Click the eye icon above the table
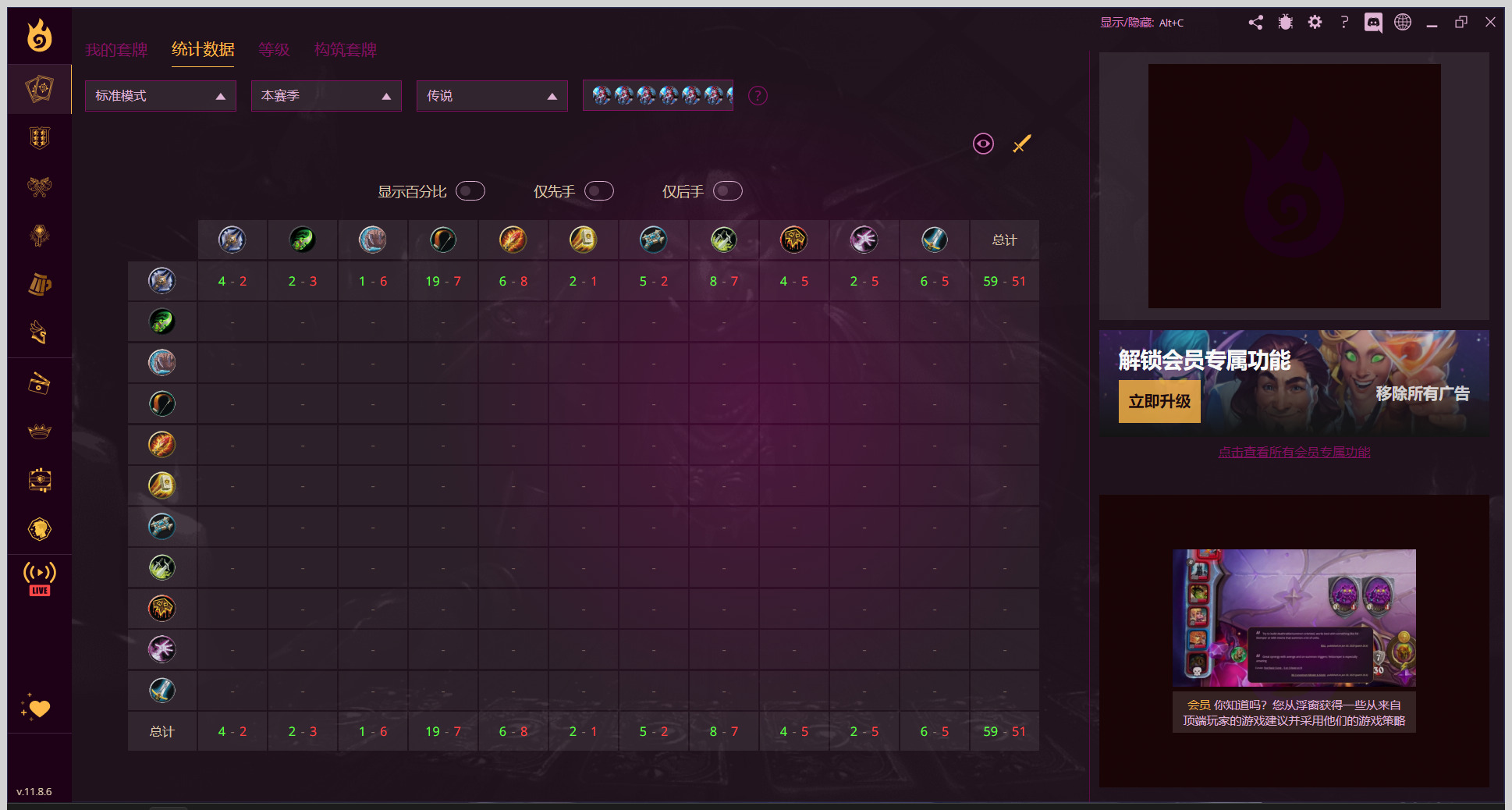 coord(983,144)
